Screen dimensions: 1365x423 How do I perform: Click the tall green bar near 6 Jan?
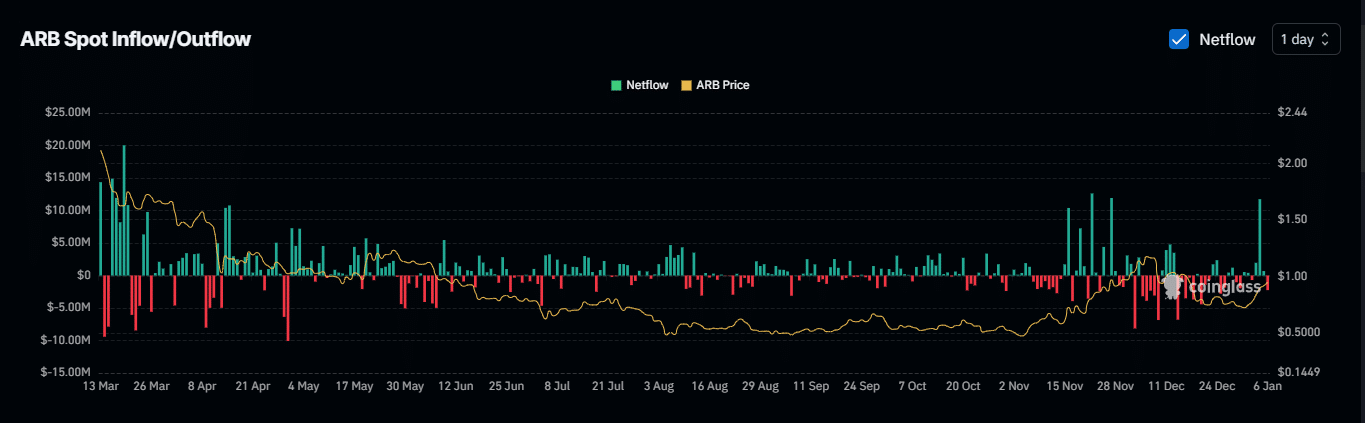(1260, 236)
